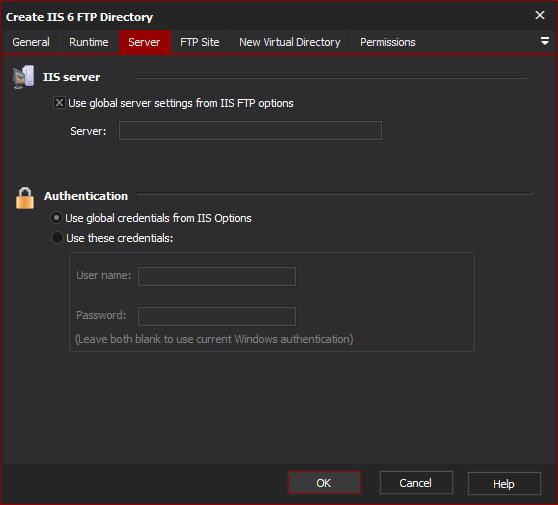Click the Password input field

[x=217, y=316]
